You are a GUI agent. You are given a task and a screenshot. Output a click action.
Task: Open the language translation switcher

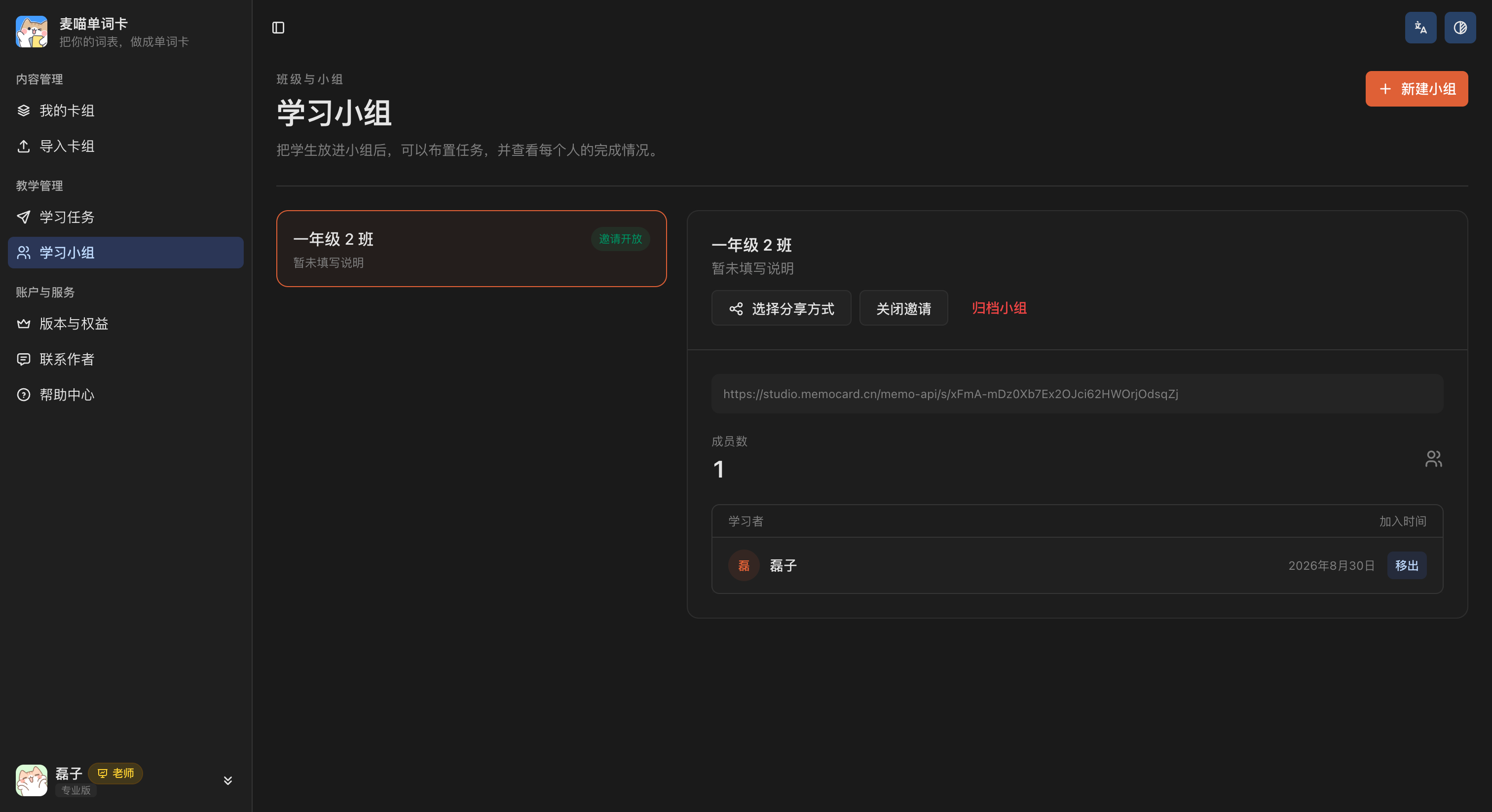coord(1420,28)
